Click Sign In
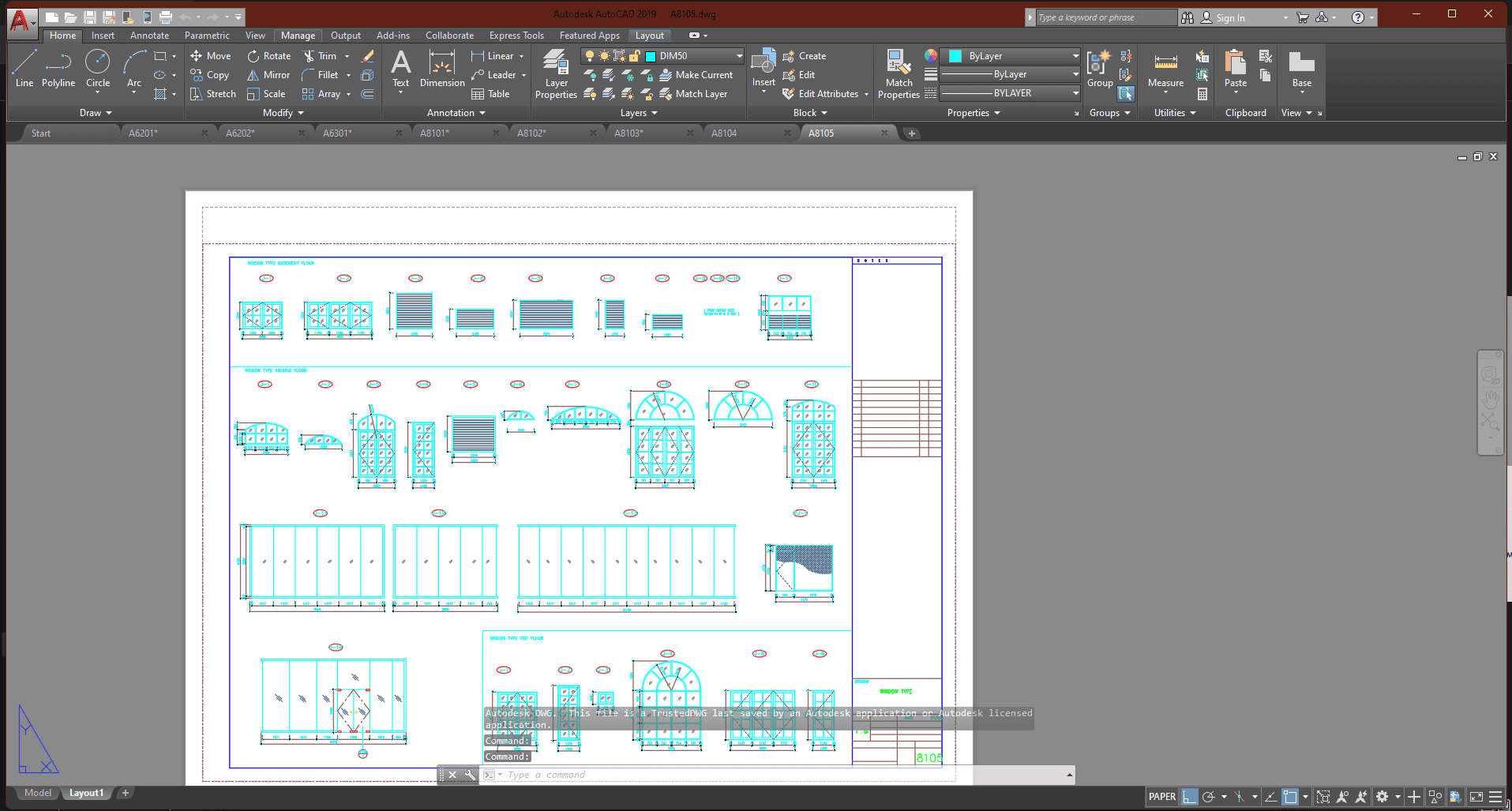This screenshot has height=811, width=1512. pos(1229,17)
